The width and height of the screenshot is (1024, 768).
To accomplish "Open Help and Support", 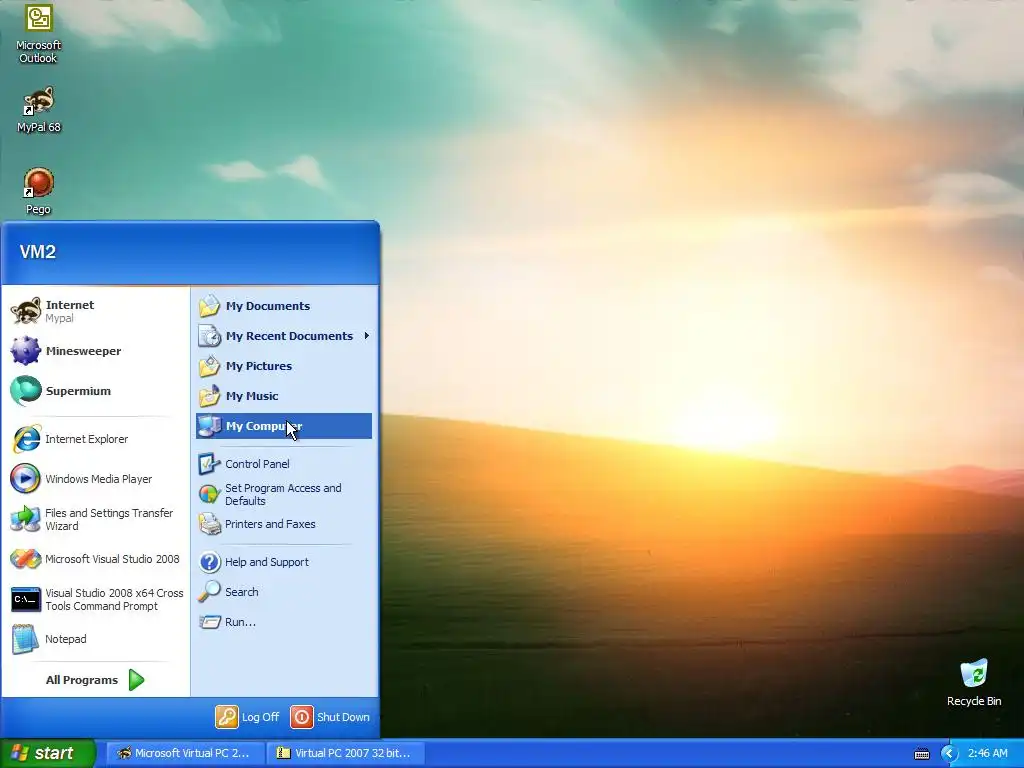I will pyautogui.click(x=284, y=562).
